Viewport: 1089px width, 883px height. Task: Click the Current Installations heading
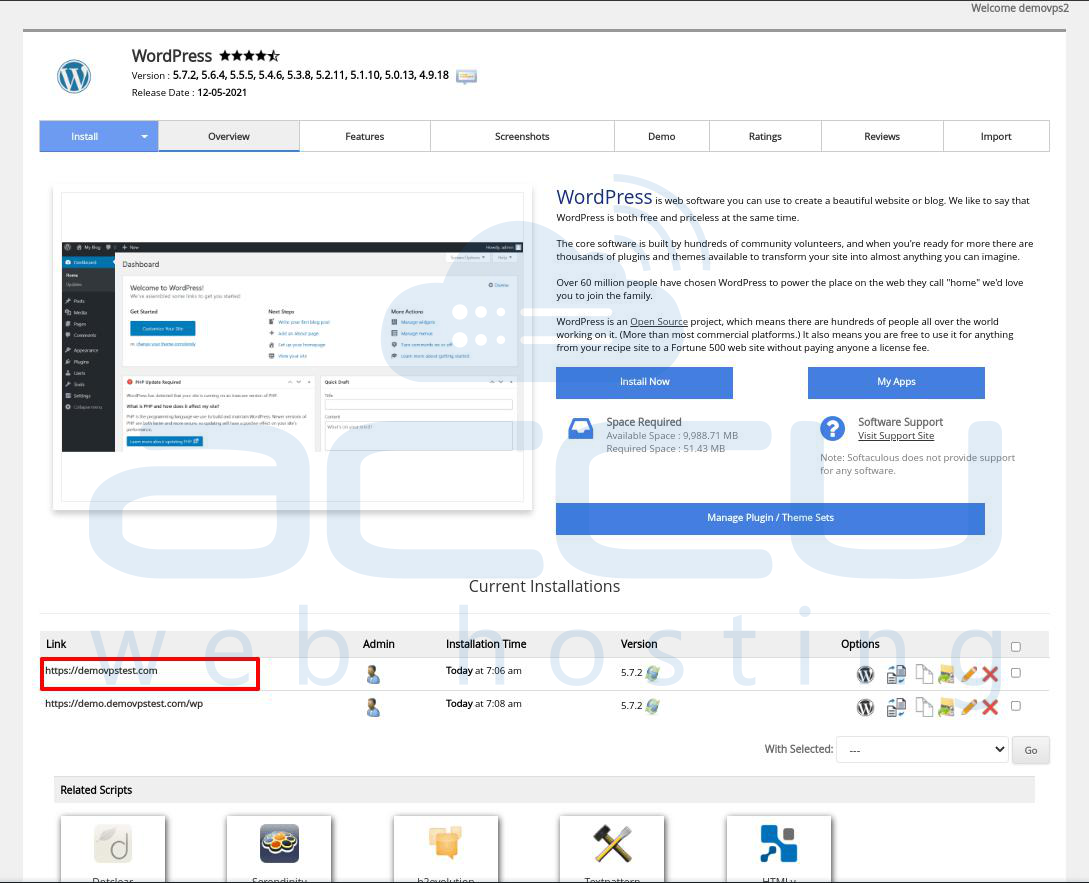(544, 586)
